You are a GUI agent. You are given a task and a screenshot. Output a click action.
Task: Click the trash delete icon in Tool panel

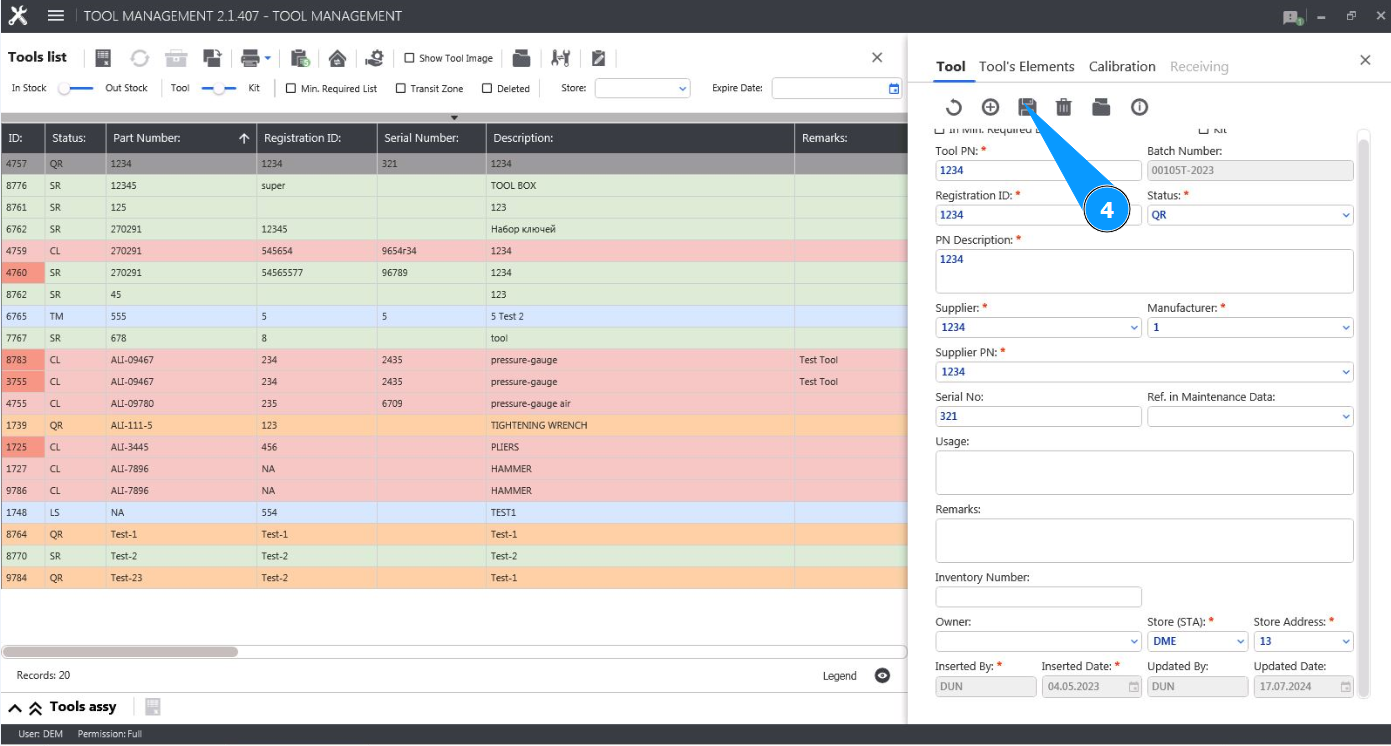pos(1064,107)
